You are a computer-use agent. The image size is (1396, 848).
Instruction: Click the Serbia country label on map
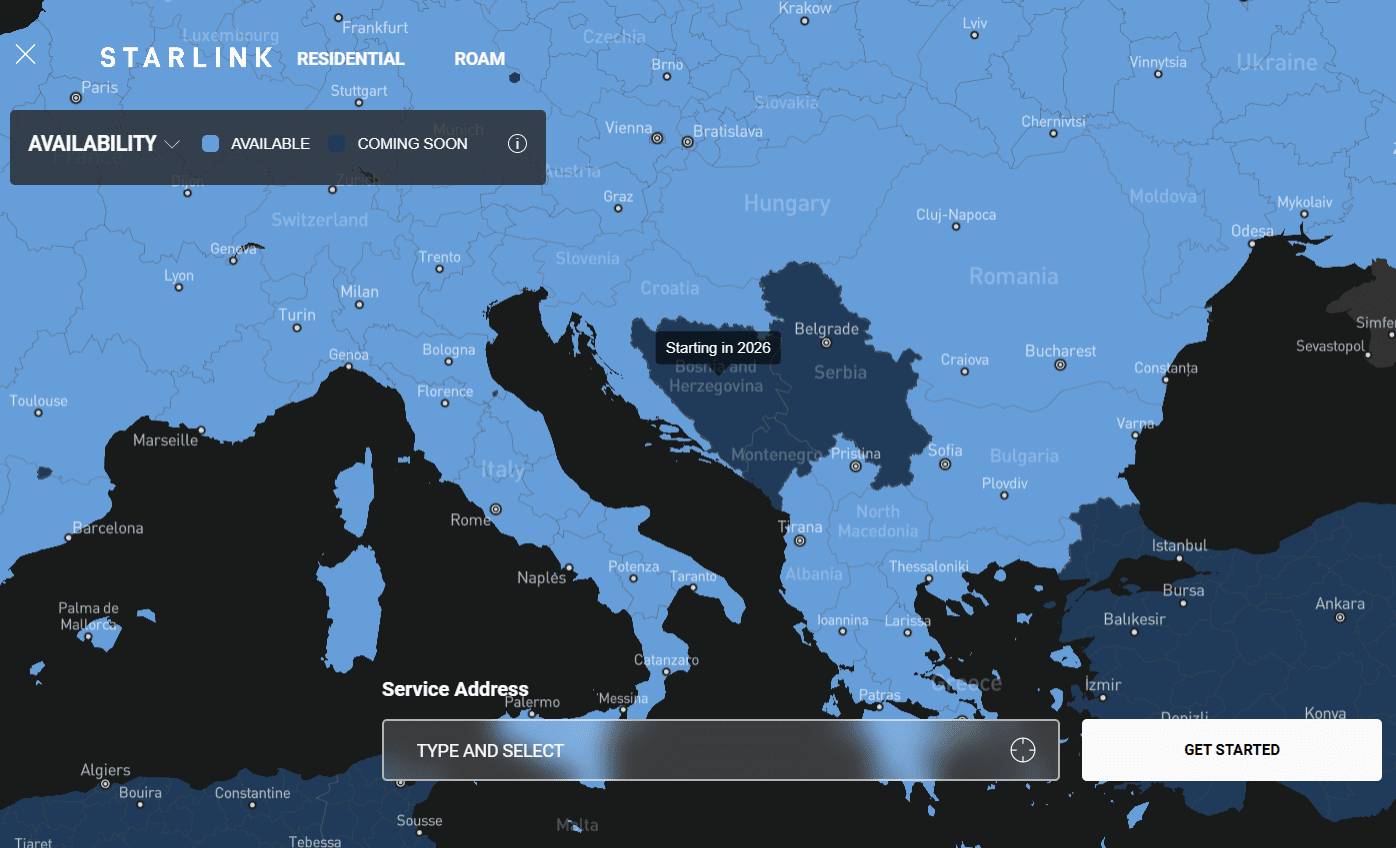click(840, 372)
